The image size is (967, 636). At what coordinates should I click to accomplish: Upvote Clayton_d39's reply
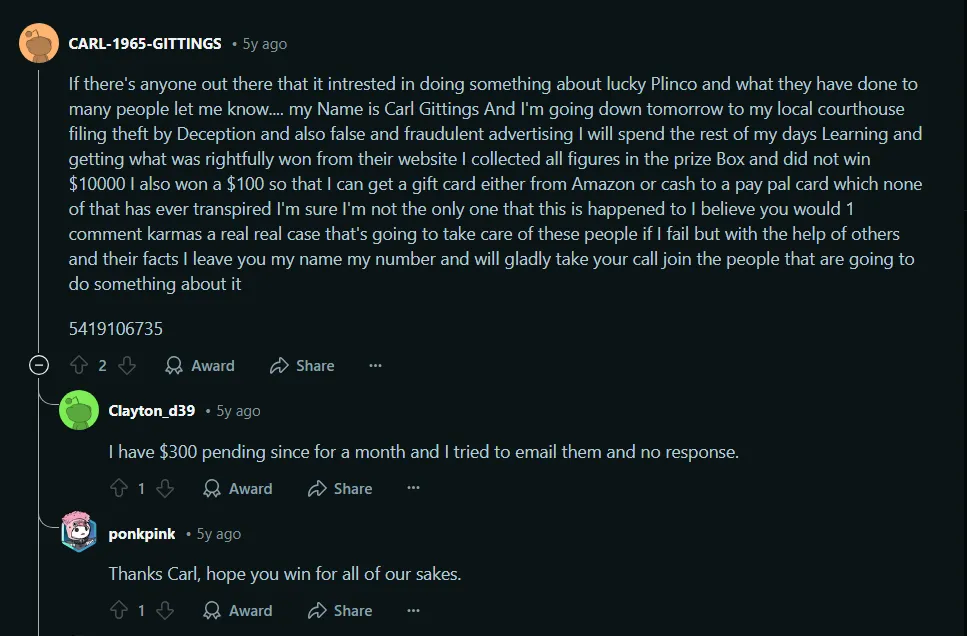tap(118, 488)
